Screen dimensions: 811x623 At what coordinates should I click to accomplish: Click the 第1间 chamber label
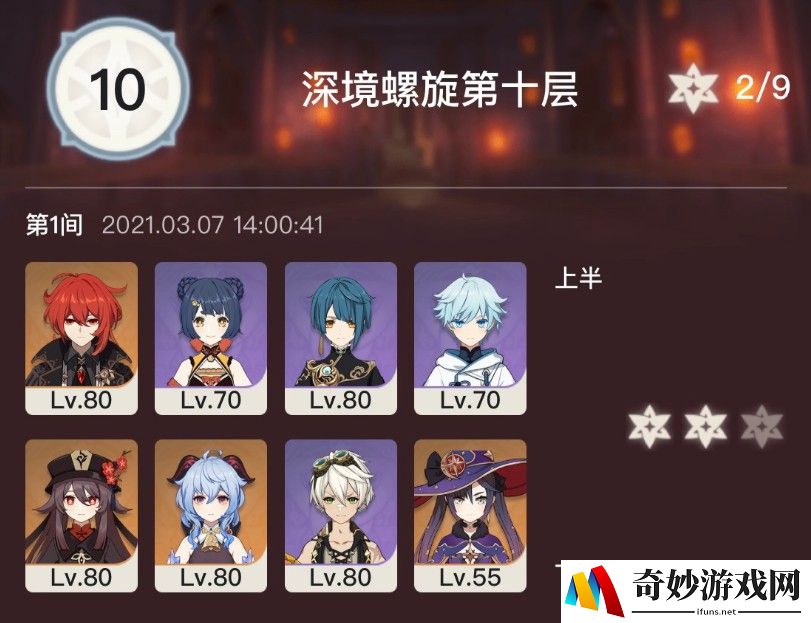click(54, 225)
